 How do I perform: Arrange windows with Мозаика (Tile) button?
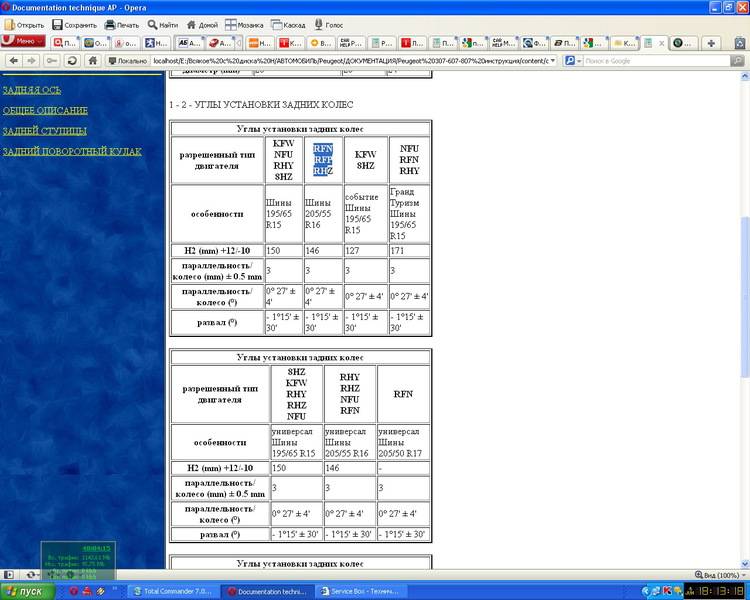[x=231, y=24]
